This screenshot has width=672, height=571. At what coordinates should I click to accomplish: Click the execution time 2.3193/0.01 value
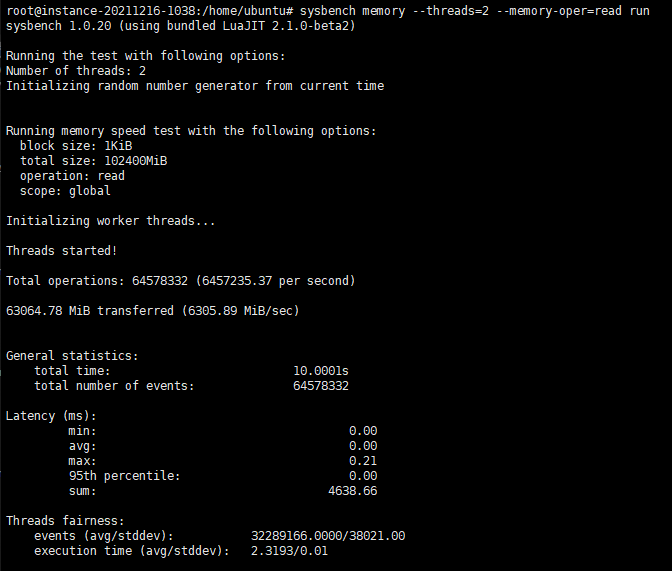click(x=289, y=551)
